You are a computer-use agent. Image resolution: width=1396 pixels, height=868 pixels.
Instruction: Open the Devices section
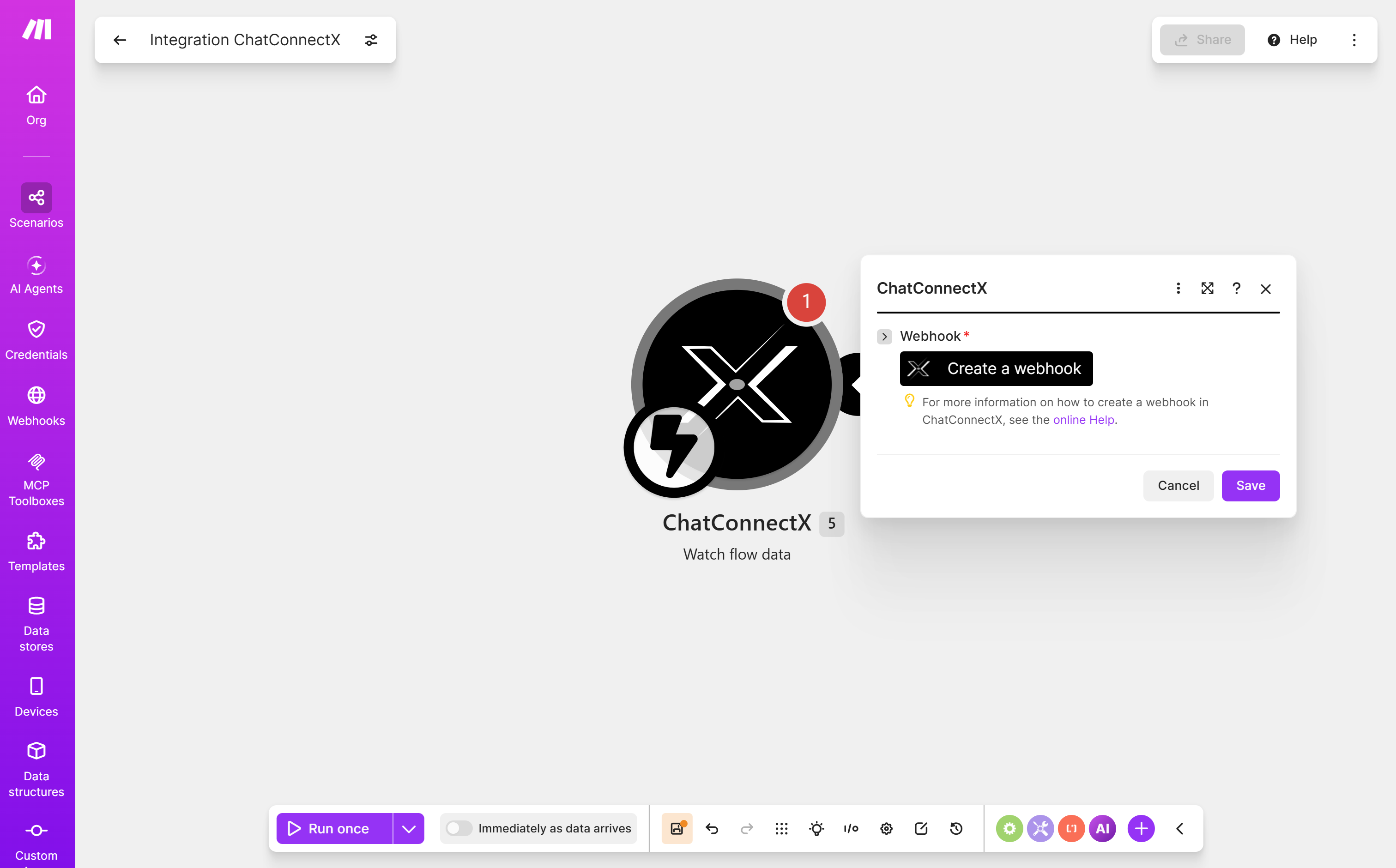[x=36, y=698]
